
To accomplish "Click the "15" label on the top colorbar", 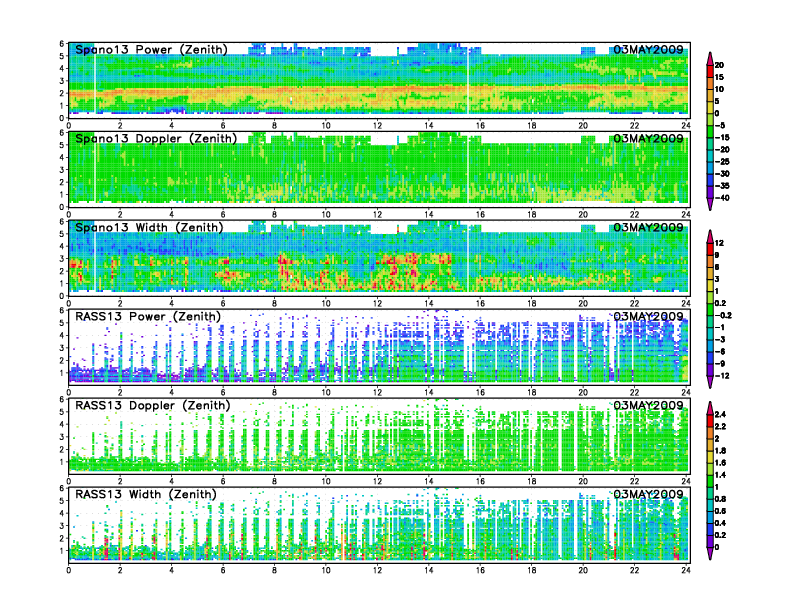I will tap(719, 77).
